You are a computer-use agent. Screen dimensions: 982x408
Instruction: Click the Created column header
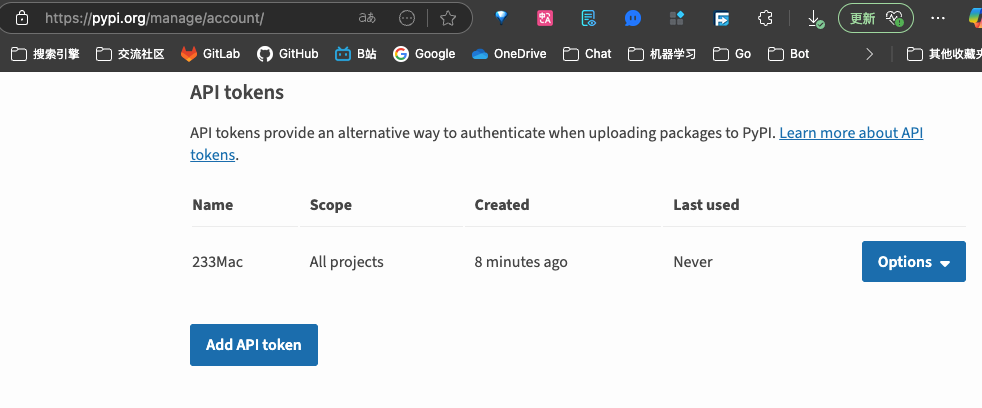coord(502,205)
